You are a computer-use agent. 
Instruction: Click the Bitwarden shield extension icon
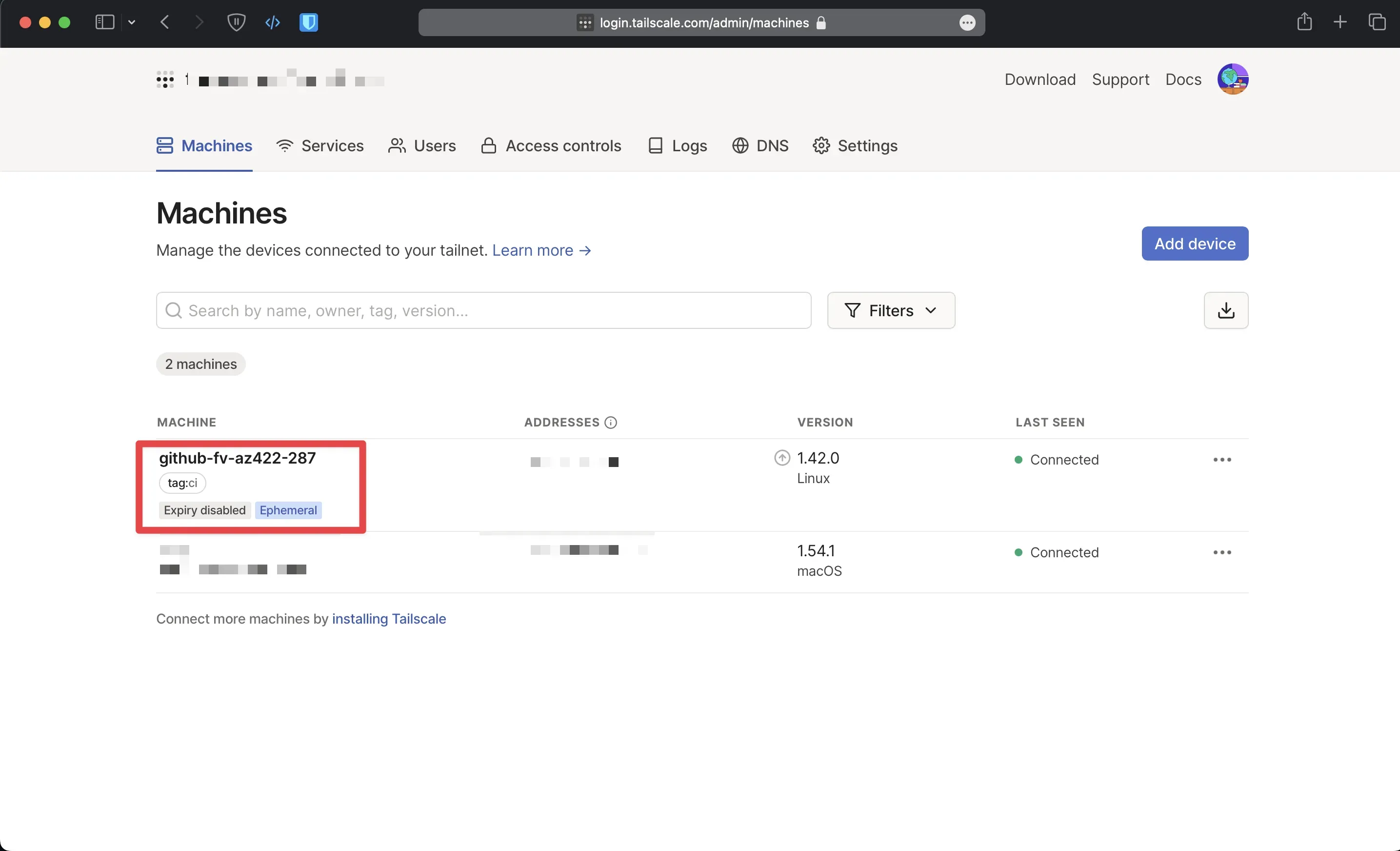[x=308, y=23]
